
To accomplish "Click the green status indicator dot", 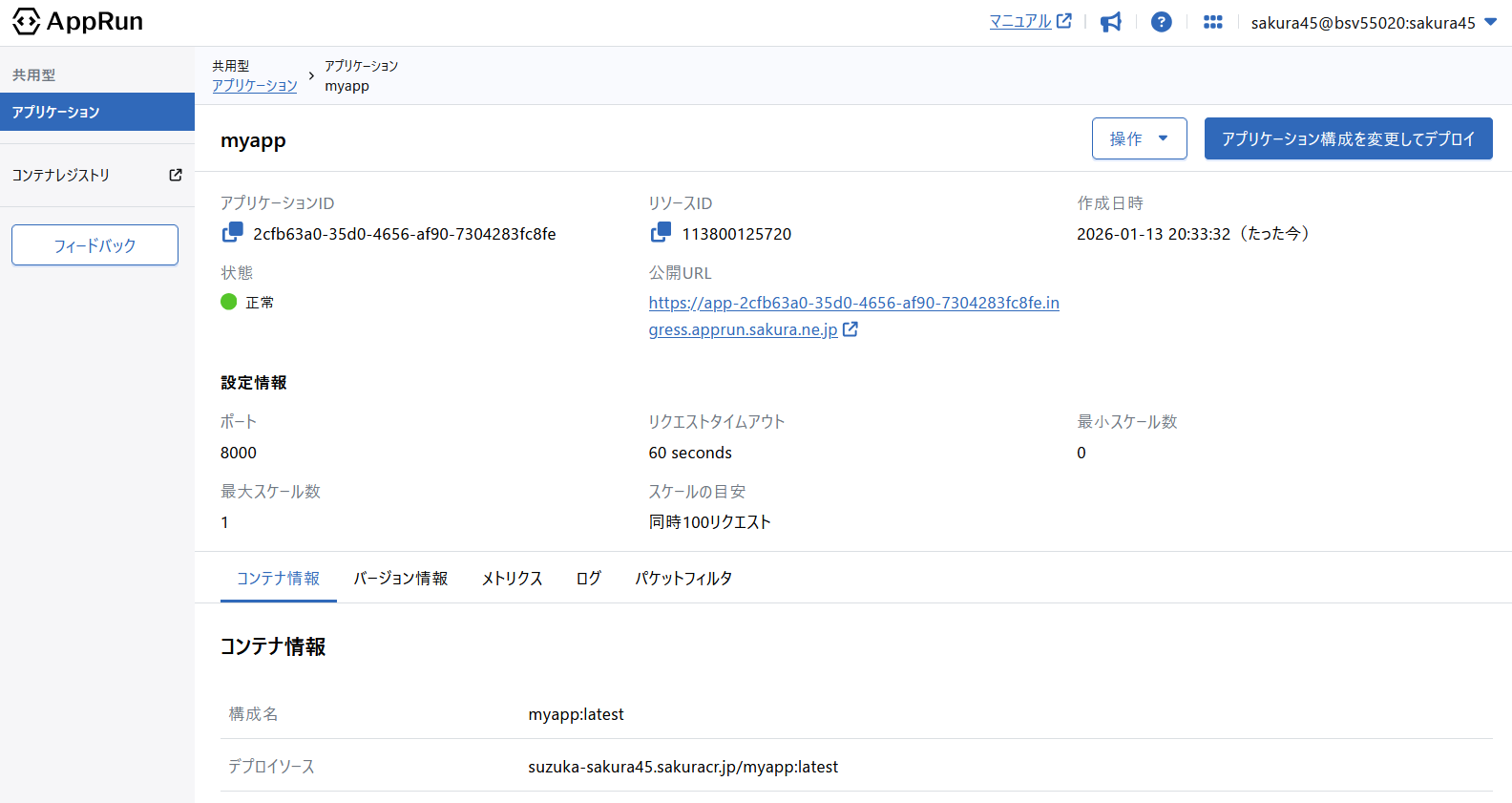I will point(229,302).
